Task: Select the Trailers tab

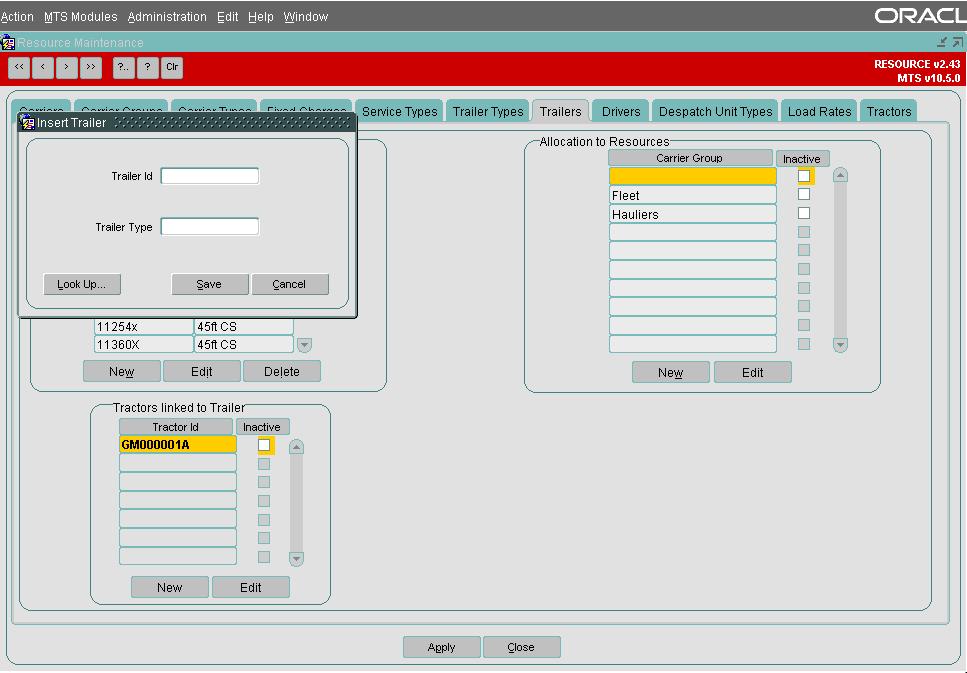Action: tap(561, 111)
